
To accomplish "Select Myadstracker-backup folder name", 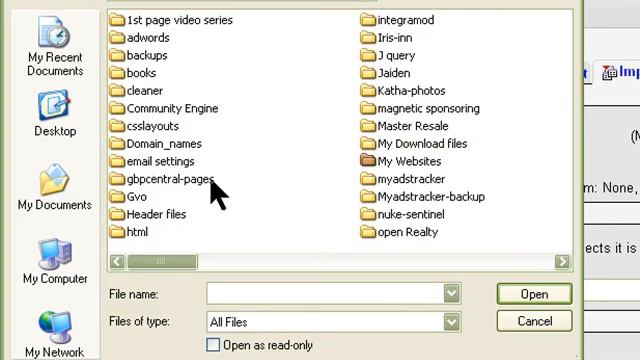I will (x=431, y=197).
